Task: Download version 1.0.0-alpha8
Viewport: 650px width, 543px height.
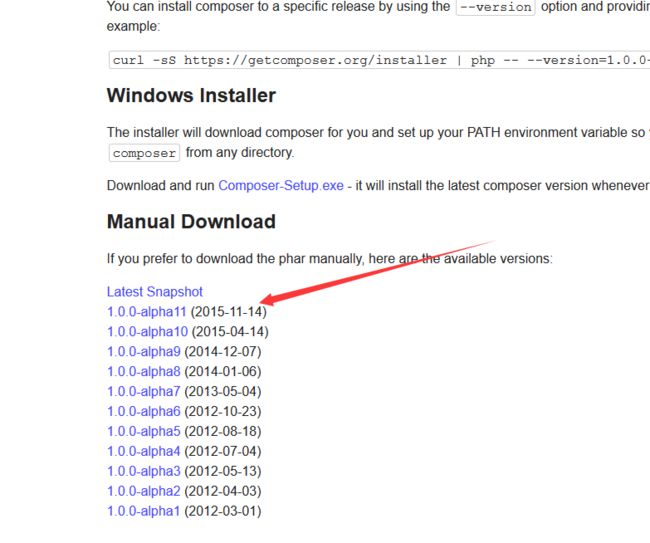Action: [143, 371]
